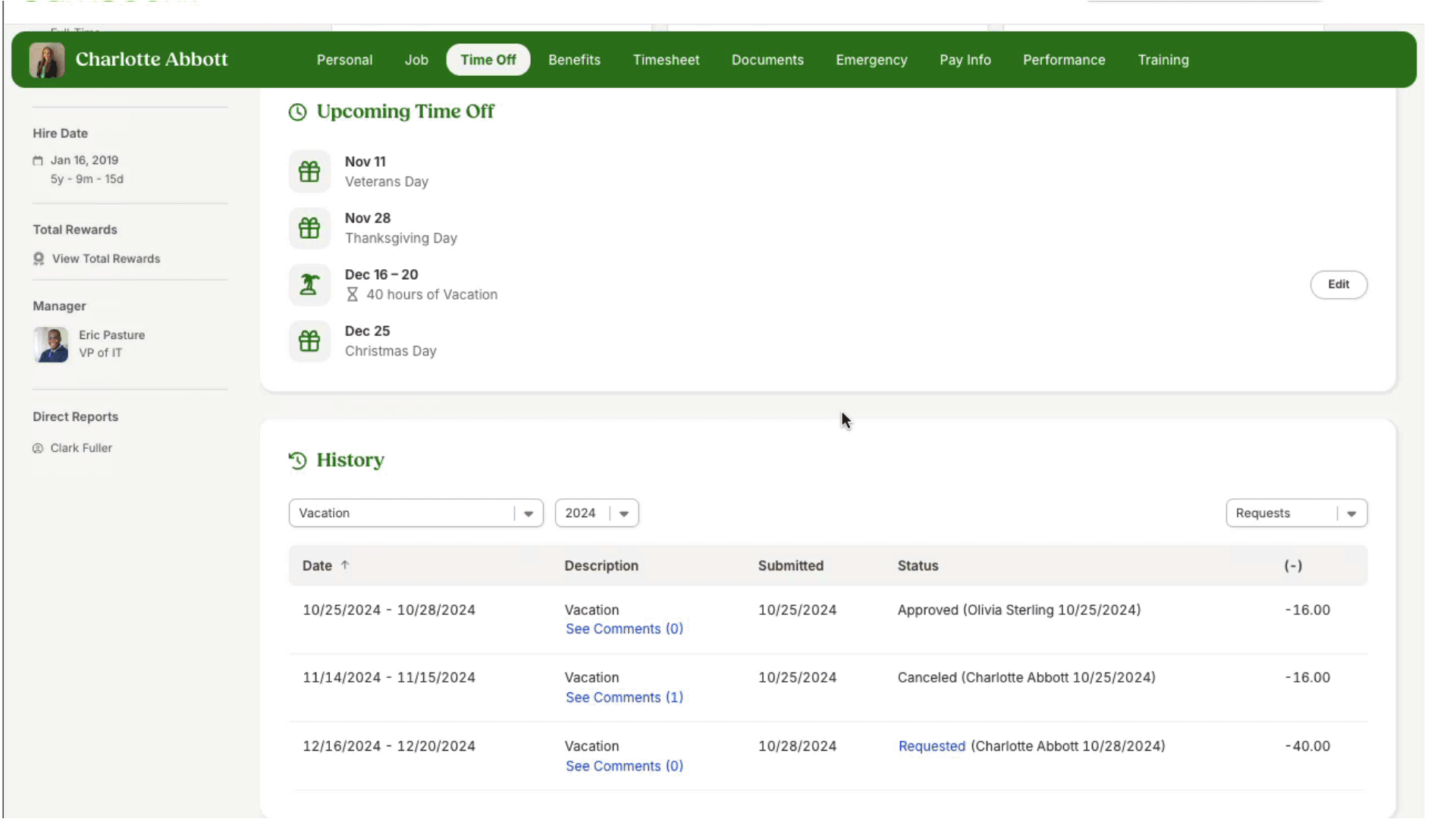Click the Status column header
The height and width of the screenshot is (819, 1456).
click(x=918, y=566)
